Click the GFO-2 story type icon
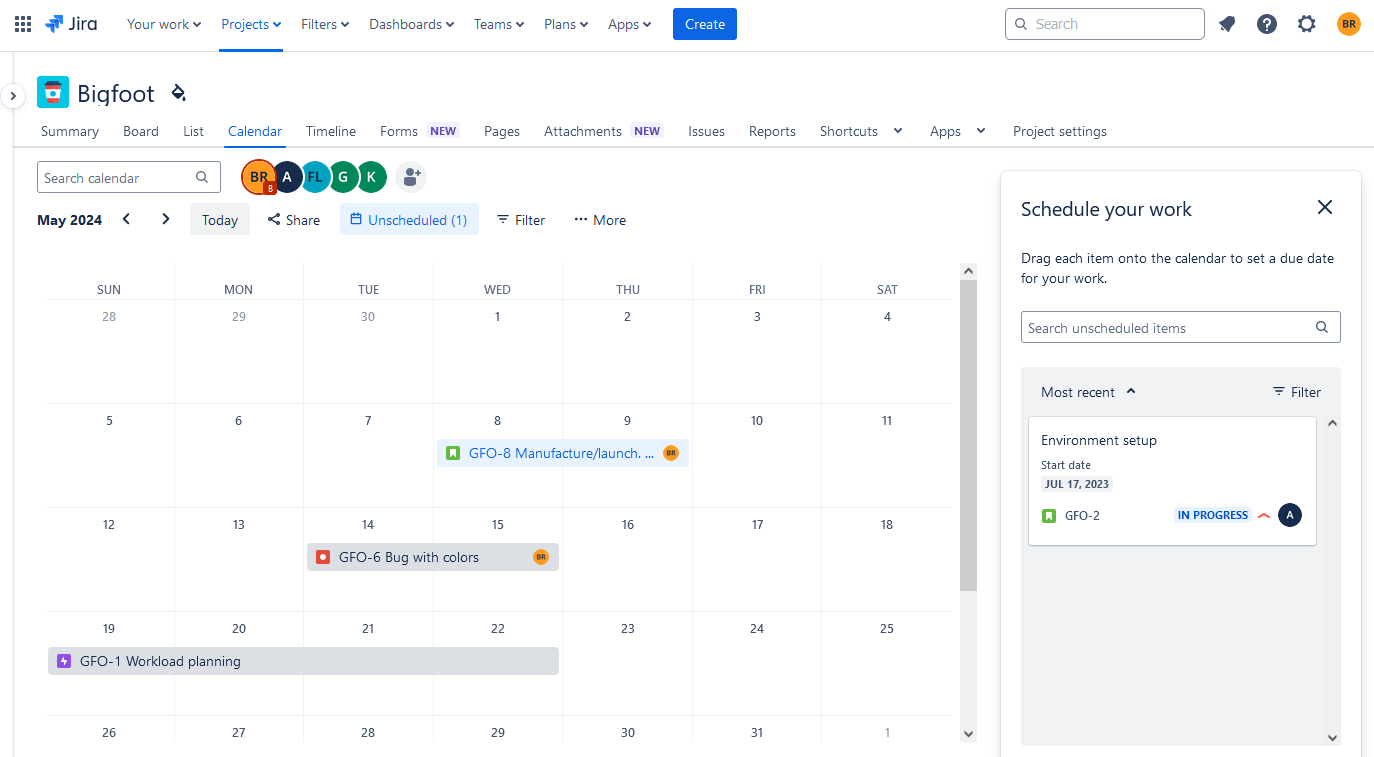This screenshot has height=757, width=1374. [1049, 516]
